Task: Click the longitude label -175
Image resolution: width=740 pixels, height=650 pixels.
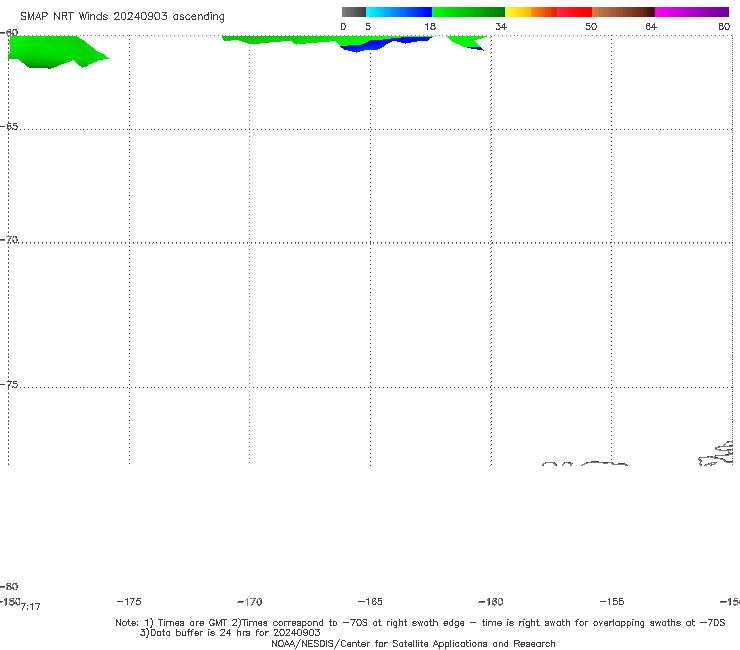Action: tap(129, 601)
